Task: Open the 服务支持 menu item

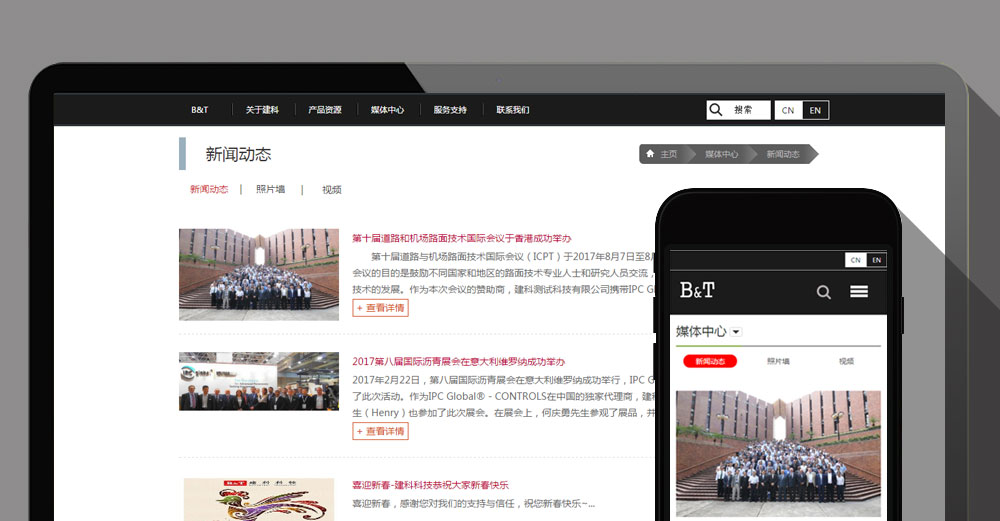Action: [x=450, y=110]
